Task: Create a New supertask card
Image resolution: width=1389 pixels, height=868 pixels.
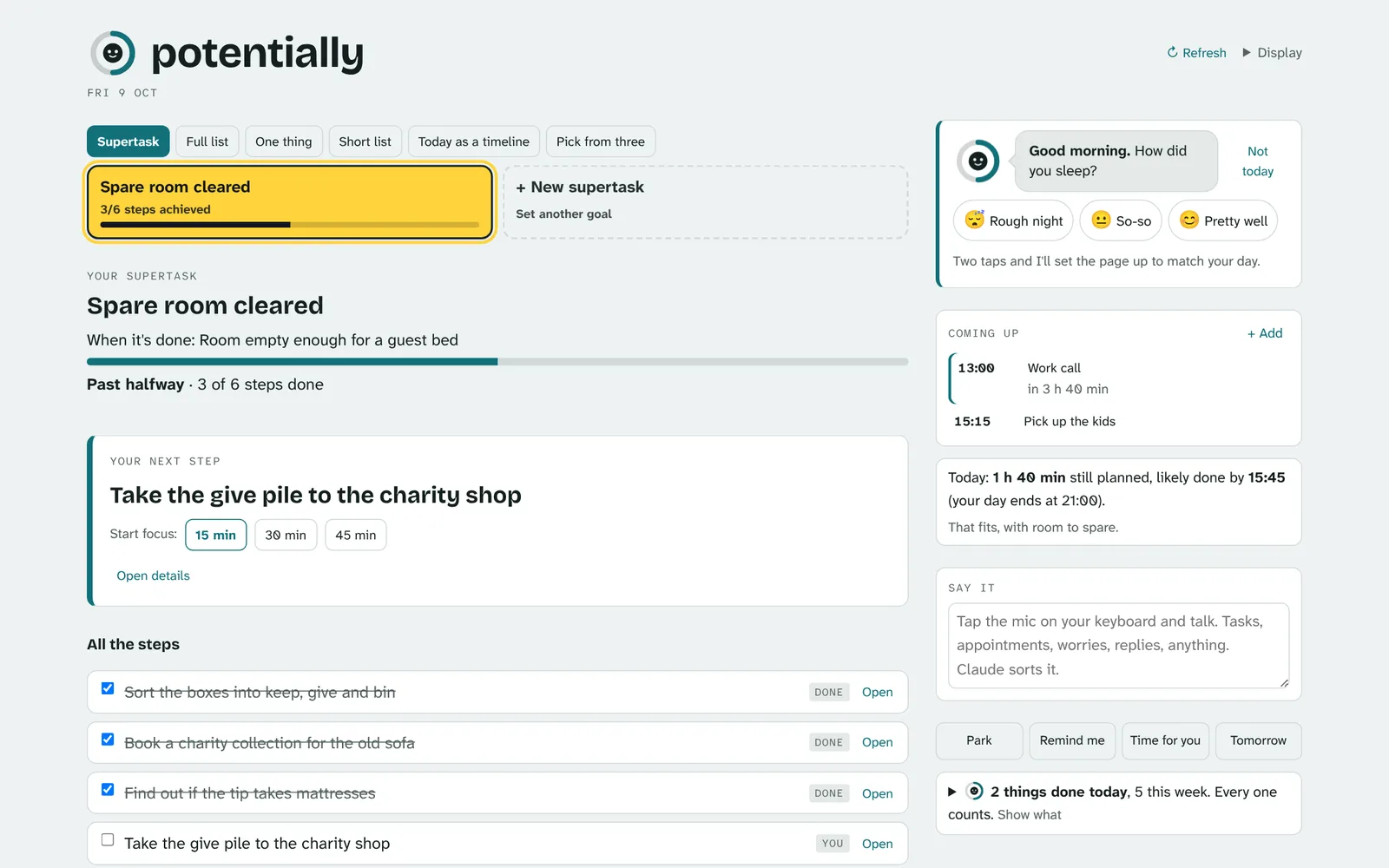Action: point(706,202)
